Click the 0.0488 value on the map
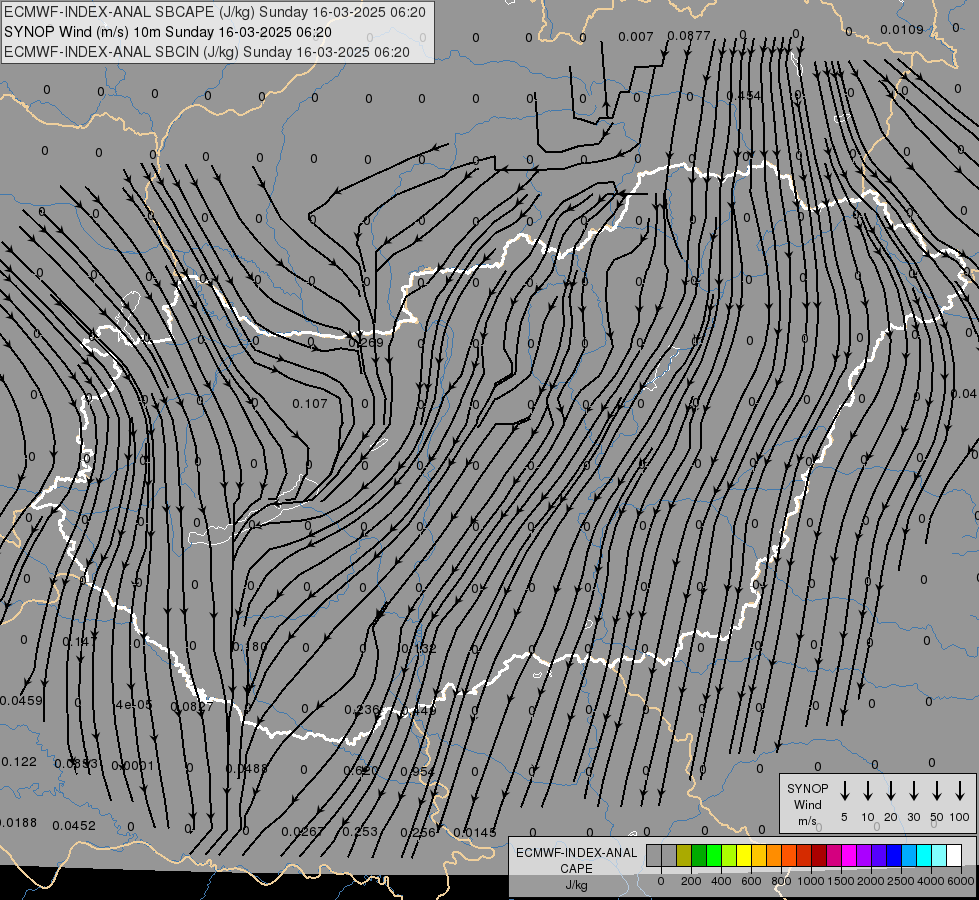Image resolution: width=979 pixels, height=900 pixels. pos(247,769)
